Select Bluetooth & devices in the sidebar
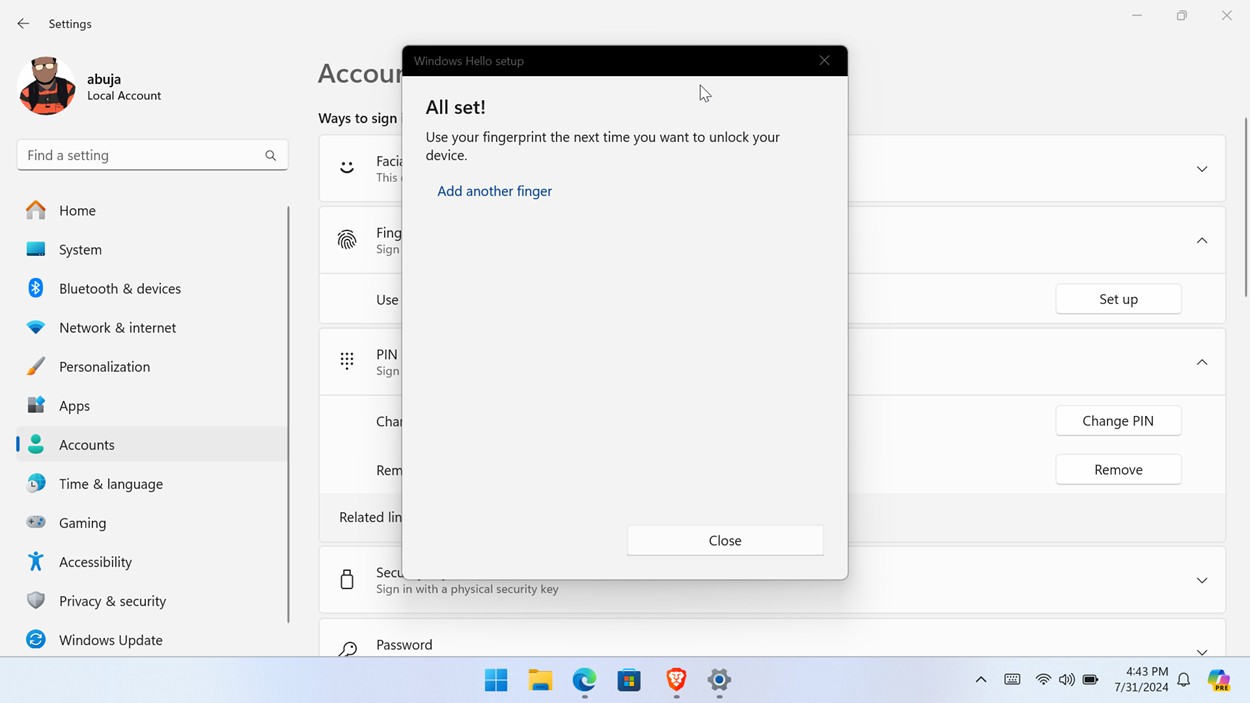This screenshot has height=703, width=1250. 119,288
